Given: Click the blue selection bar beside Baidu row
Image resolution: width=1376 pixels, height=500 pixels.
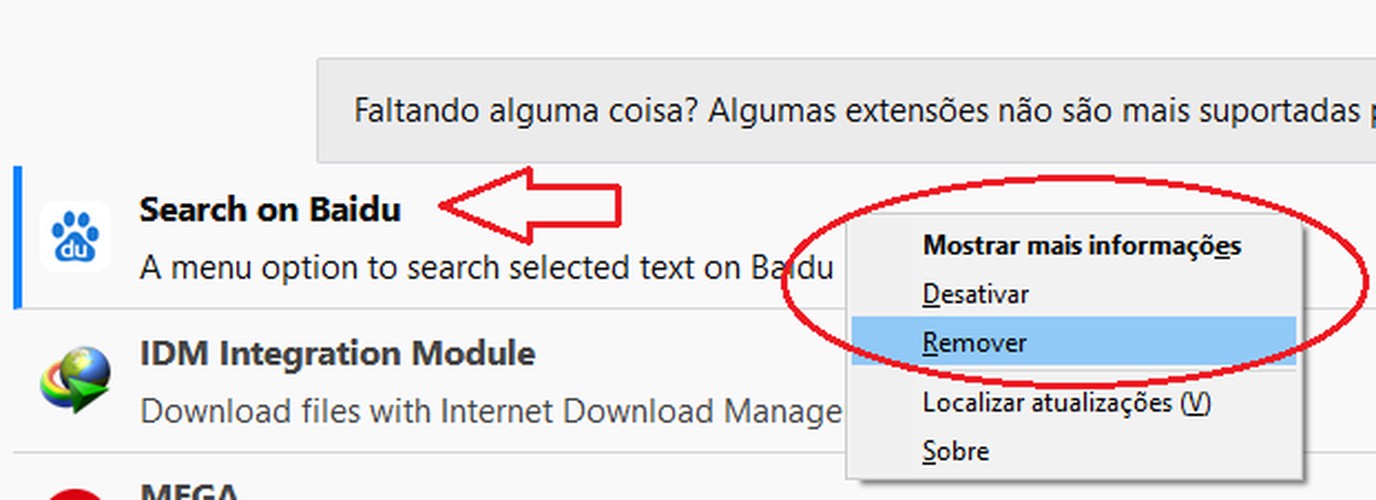Looking at the screenshot, I should pyautogui.click(x=17, y=237).
